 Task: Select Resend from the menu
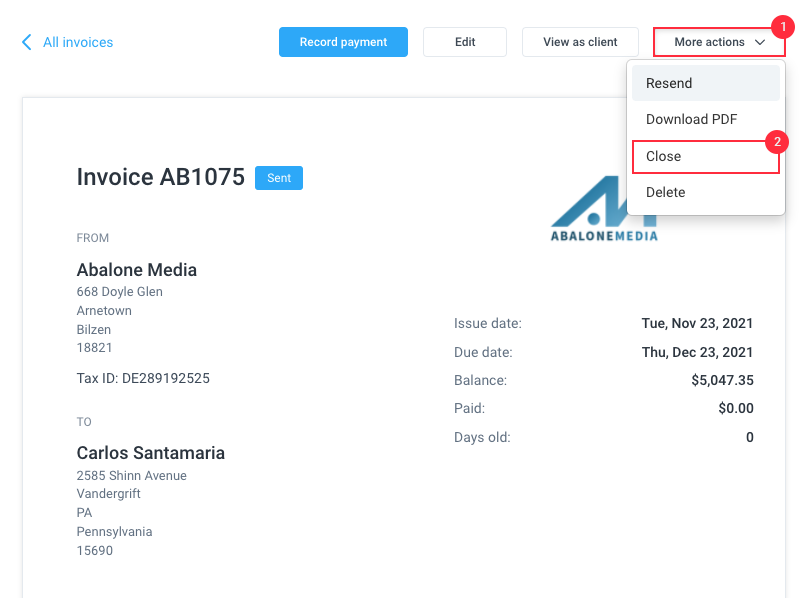click(x=705, y=83)
